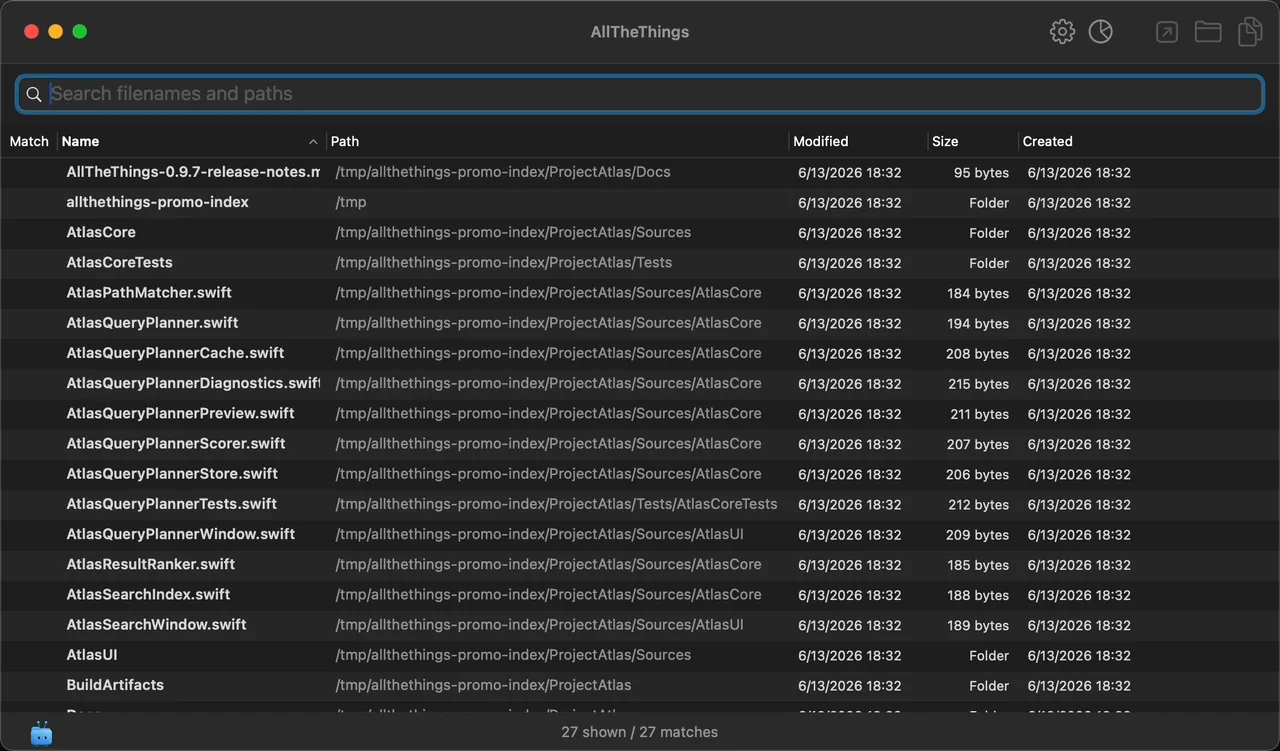Click the ProjectAtlas/Docs path cell

click(503, 172)
